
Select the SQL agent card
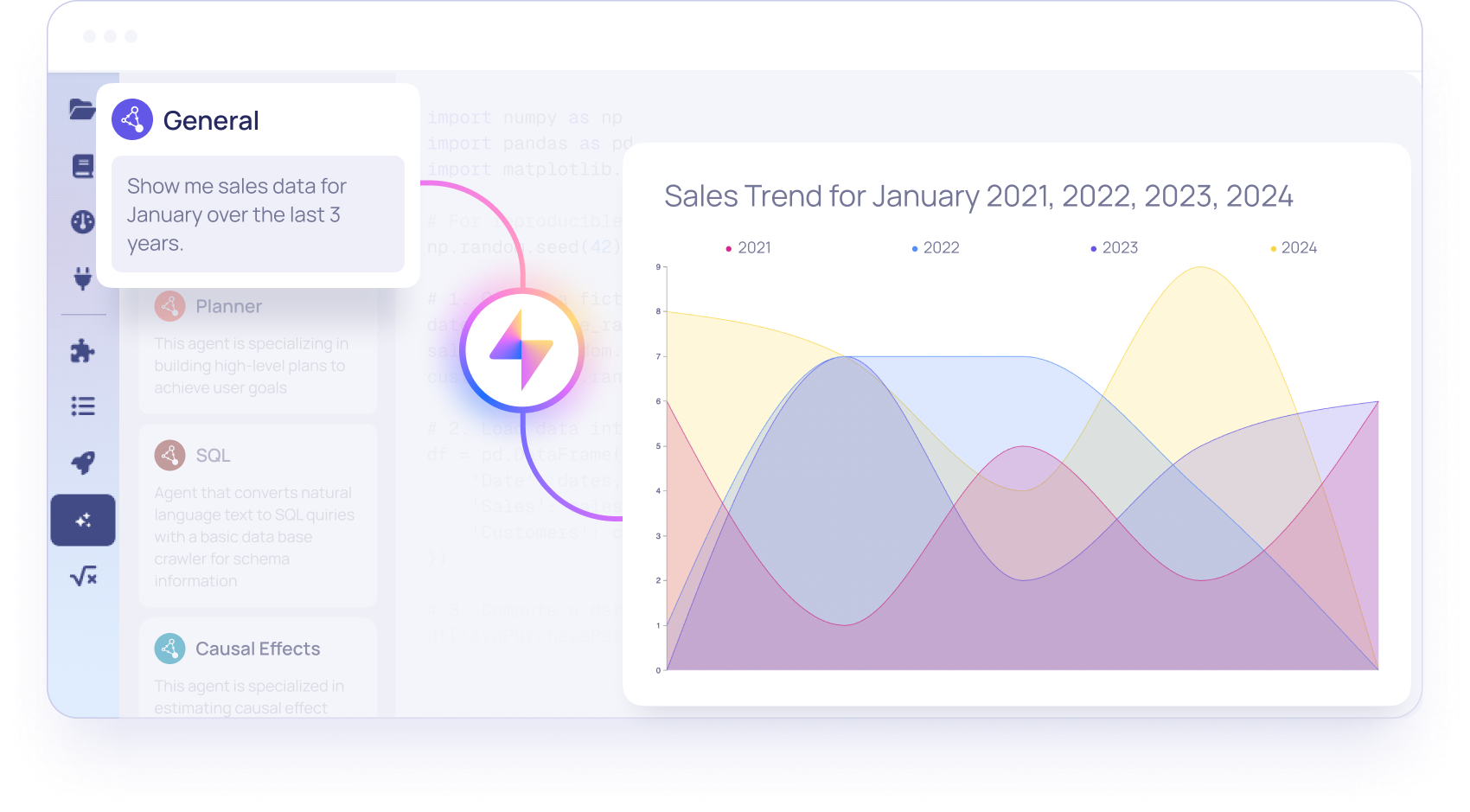point(258,515)
